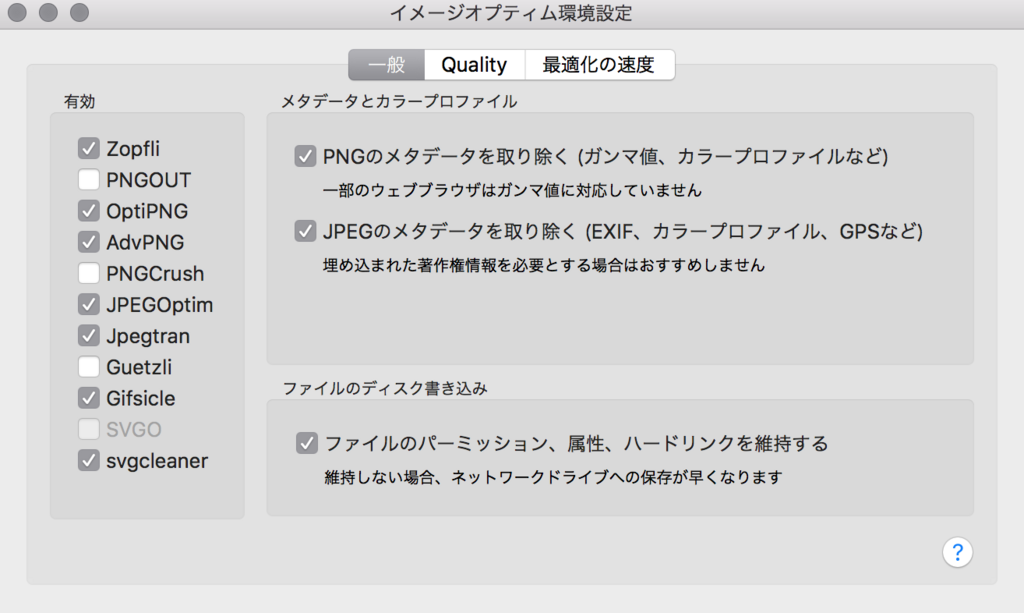This screenshot has height=613, width=1024.
Task: Open help with the question mark button
Action: [957, 552]
